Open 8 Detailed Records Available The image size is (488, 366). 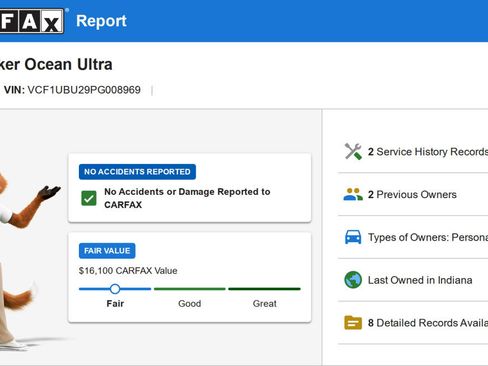click(x=413, y=322)
